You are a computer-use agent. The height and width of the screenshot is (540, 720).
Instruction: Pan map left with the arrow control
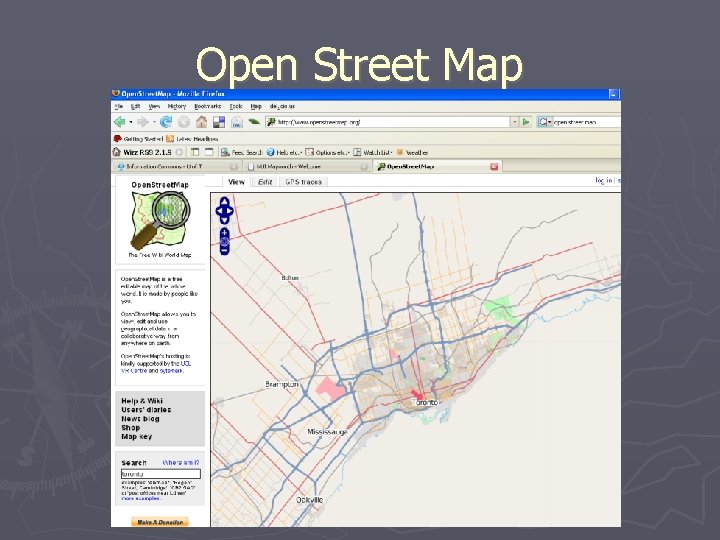coord(219,211)
